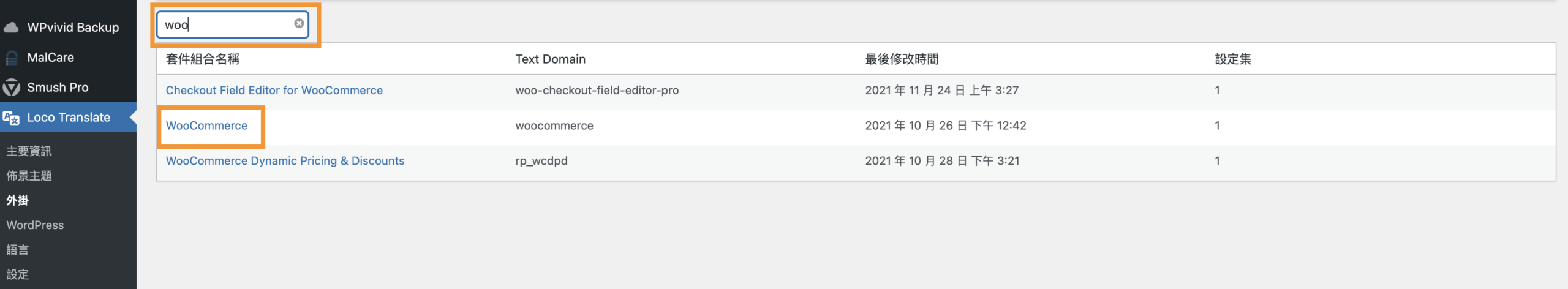Open Loco Translate 設定 submenu
Screen dimensions: 1568x289
pos(18,274)
